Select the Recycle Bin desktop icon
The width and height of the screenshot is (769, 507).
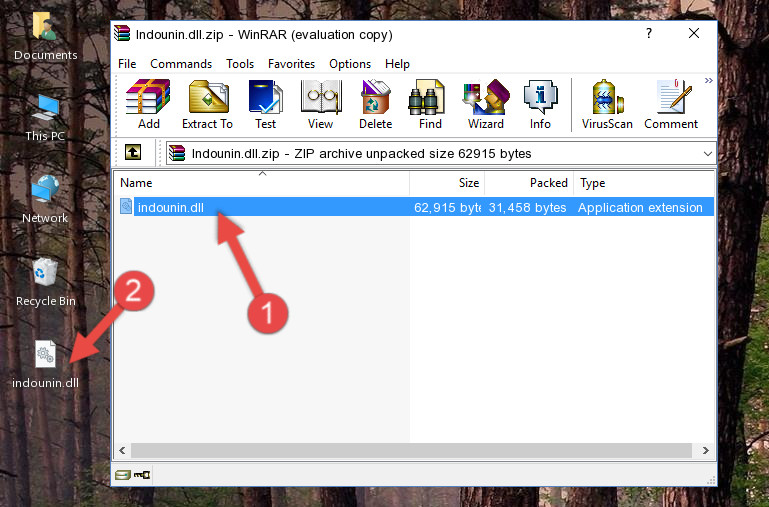point(46,283)
